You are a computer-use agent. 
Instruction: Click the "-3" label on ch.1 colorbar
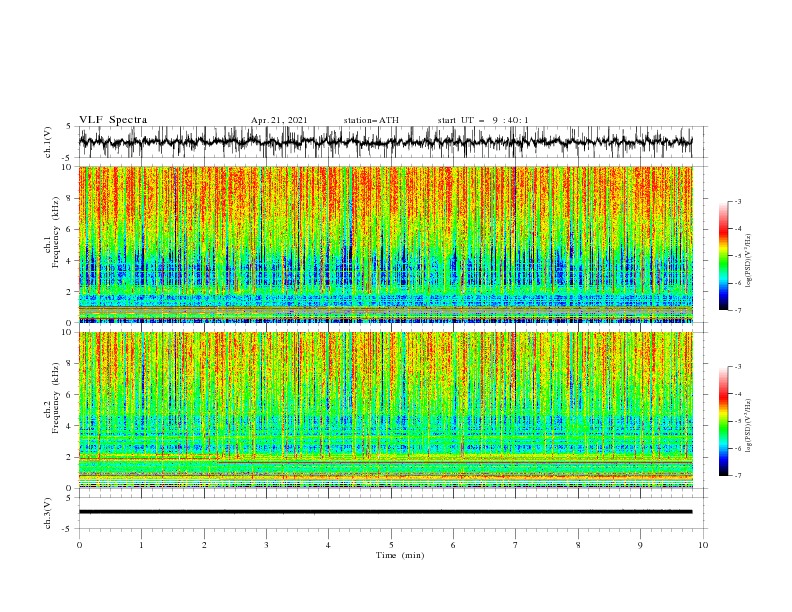pyautogui.click(x=738, y=201)
